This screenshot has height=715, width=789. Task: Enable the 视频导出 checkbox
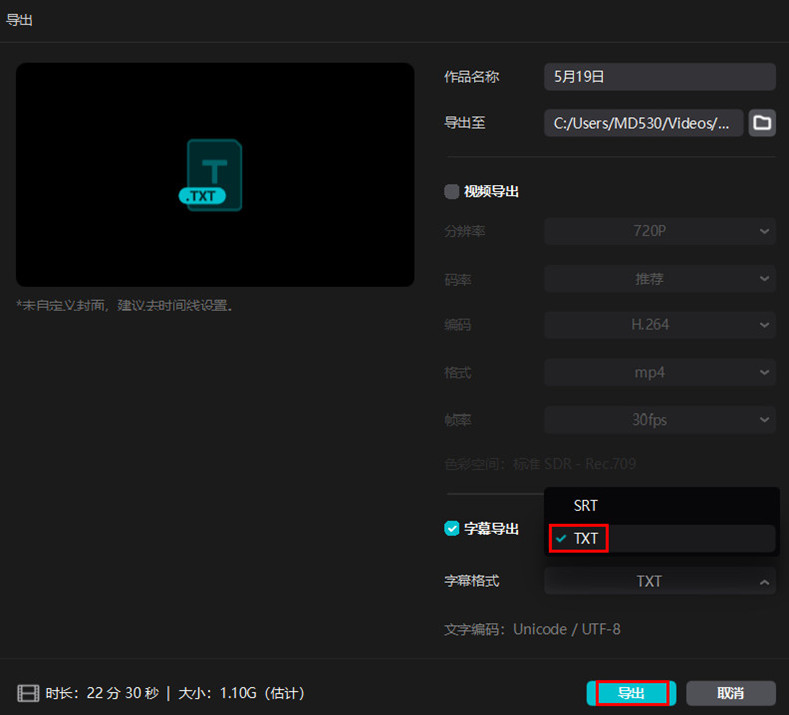[452, 191]
